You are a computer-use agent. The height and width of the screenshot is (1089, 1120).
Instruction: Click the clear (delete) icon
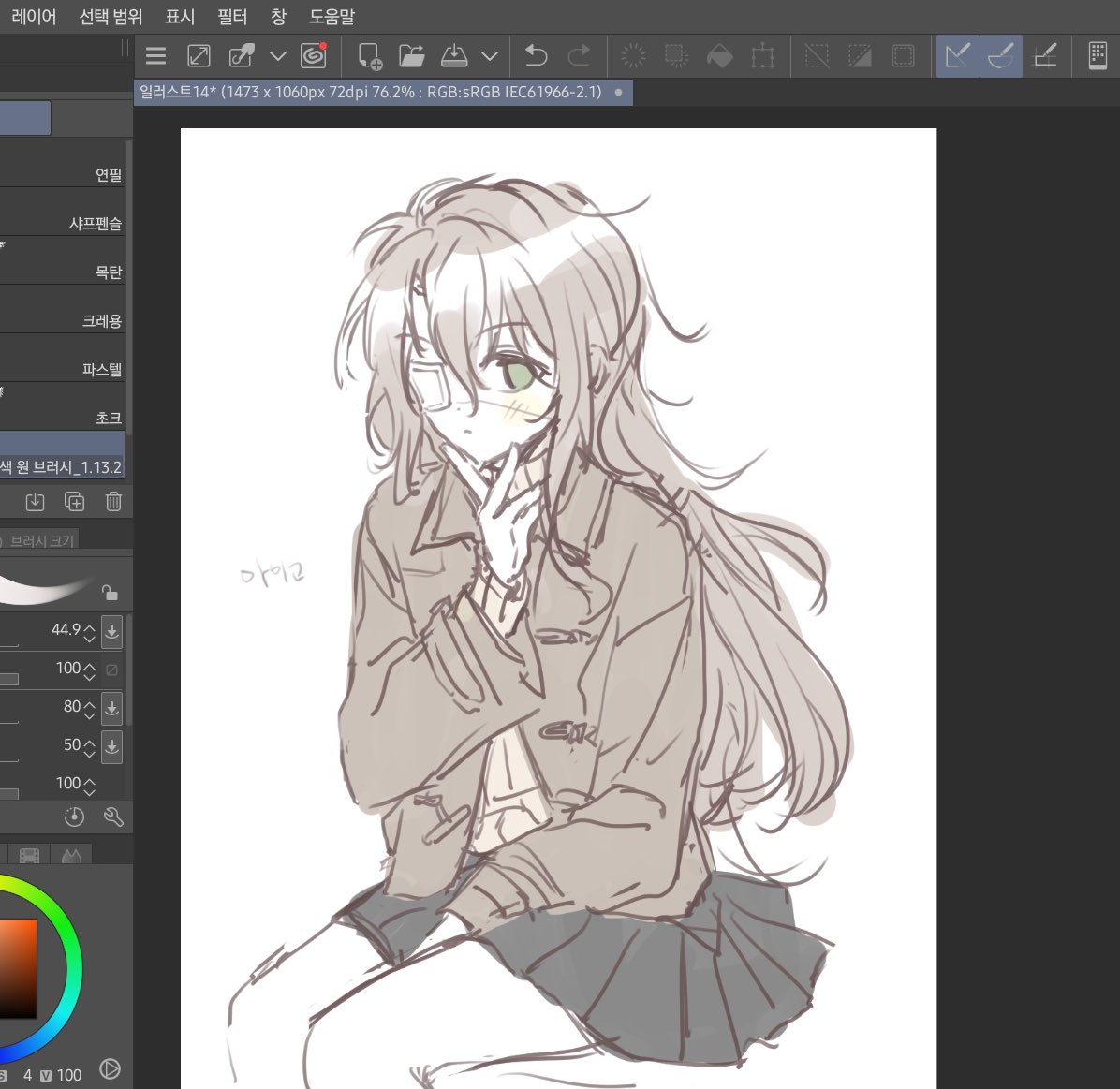[x=633, y=55]
